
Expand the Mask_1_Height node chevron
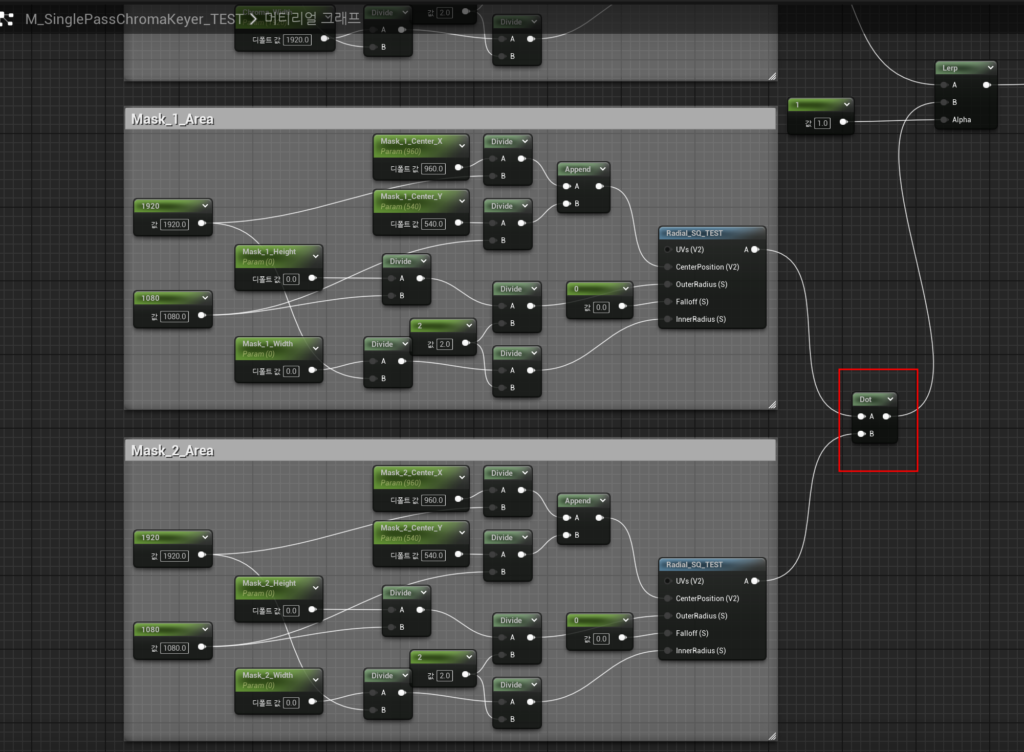[x=315, y=256]
